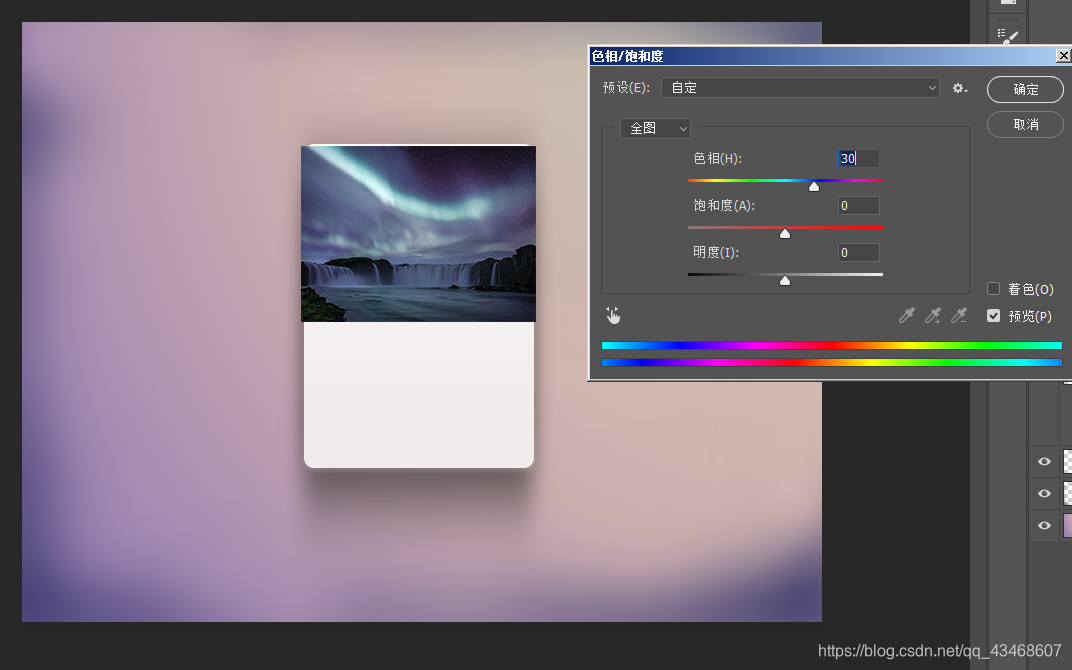Viewport: 1072px width, 670px height.
Task: Disable the 预览 preview checkbox
Action: coord(993,315)
